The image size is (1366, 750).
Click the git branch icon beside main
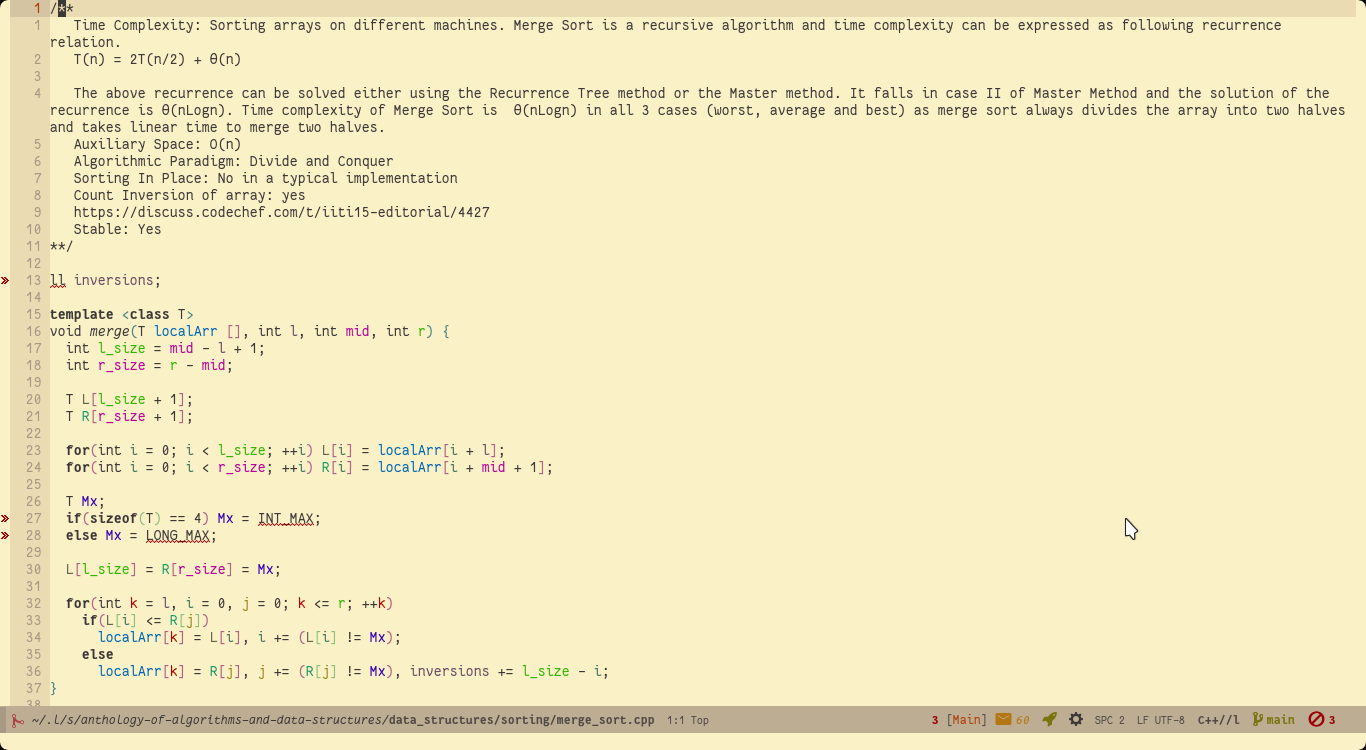click(1257, 720)
